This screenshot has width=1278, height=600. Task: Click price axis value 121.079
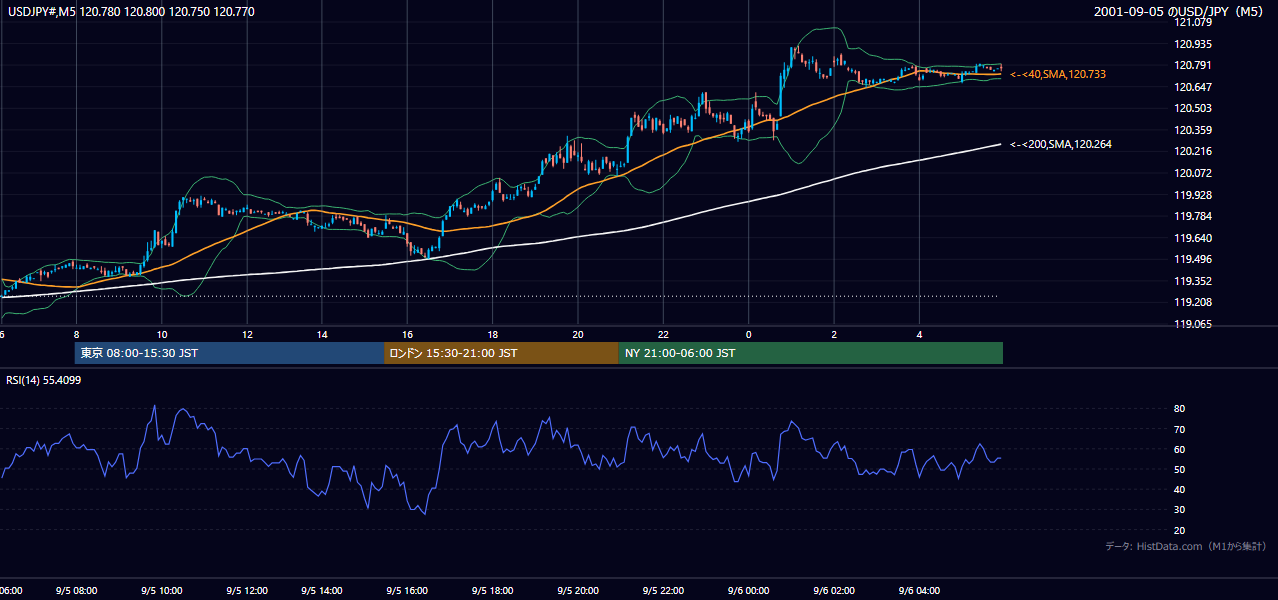click(1194, 22)
